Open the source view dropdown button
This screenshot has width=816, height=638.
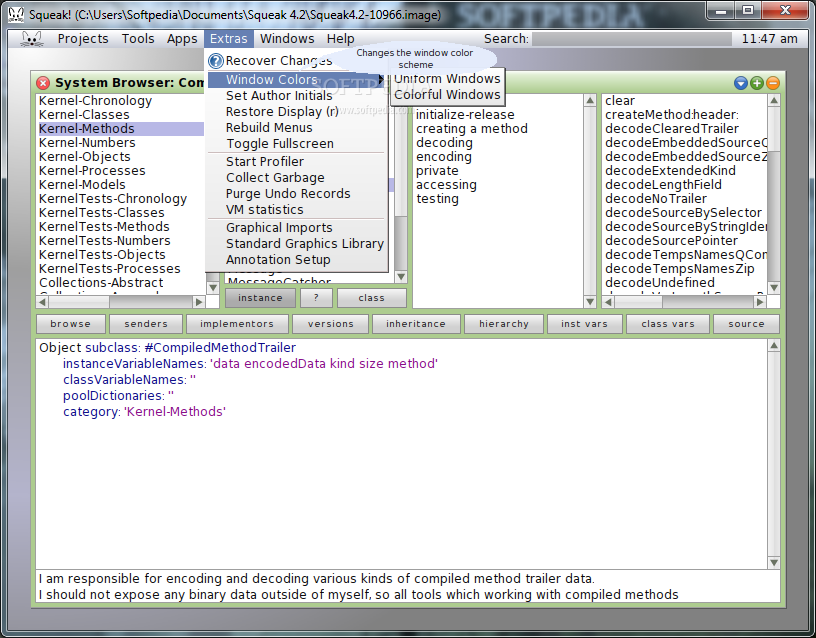click(746, 324)
